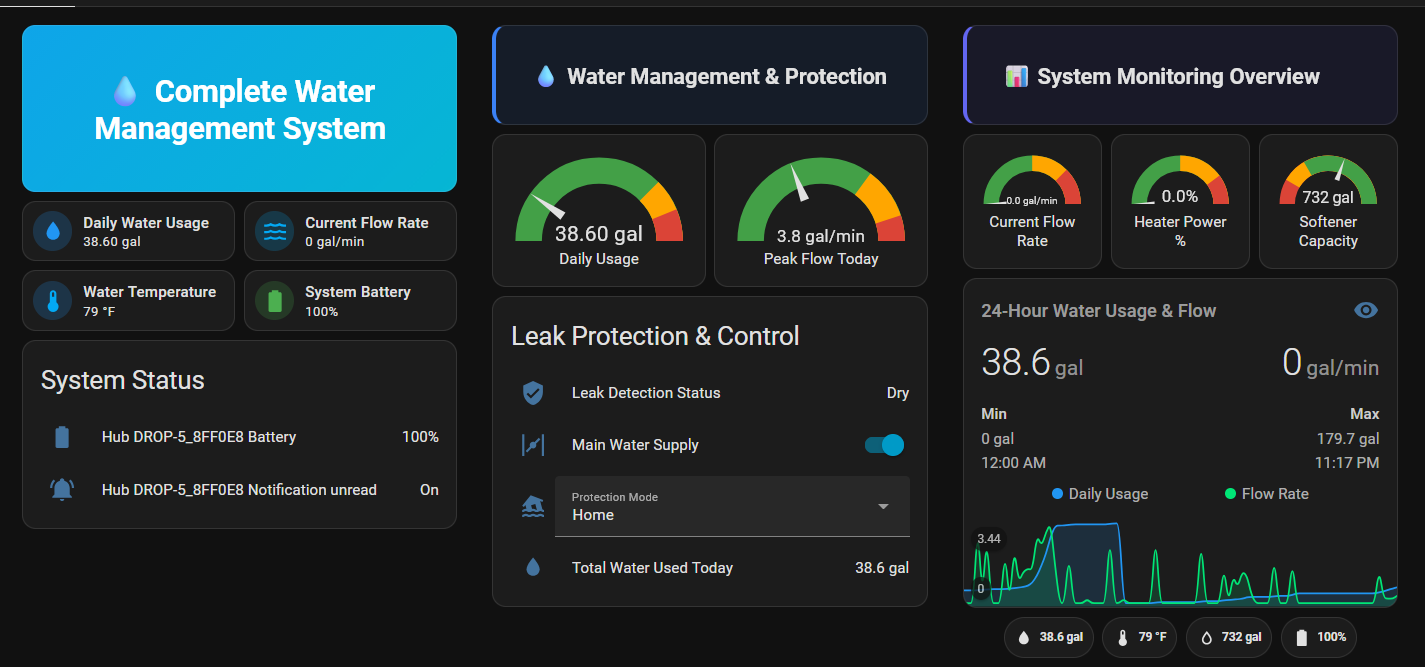
Task: Click the Total Water Used Today label
Action: [652, 568]
